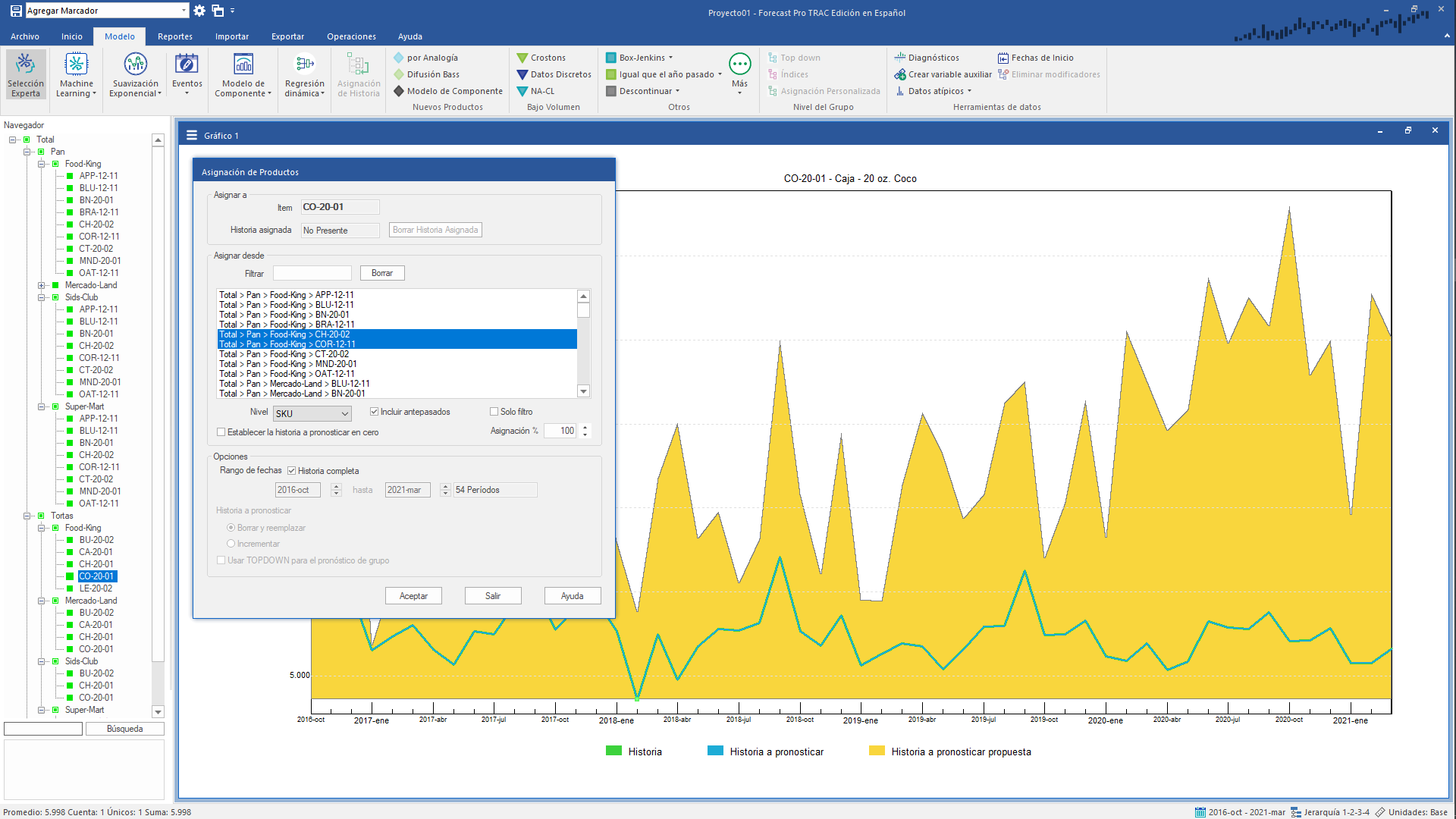Check Establecer la historia a pronosticar en cero
The image size is (1456, 819).
[221, 432]
